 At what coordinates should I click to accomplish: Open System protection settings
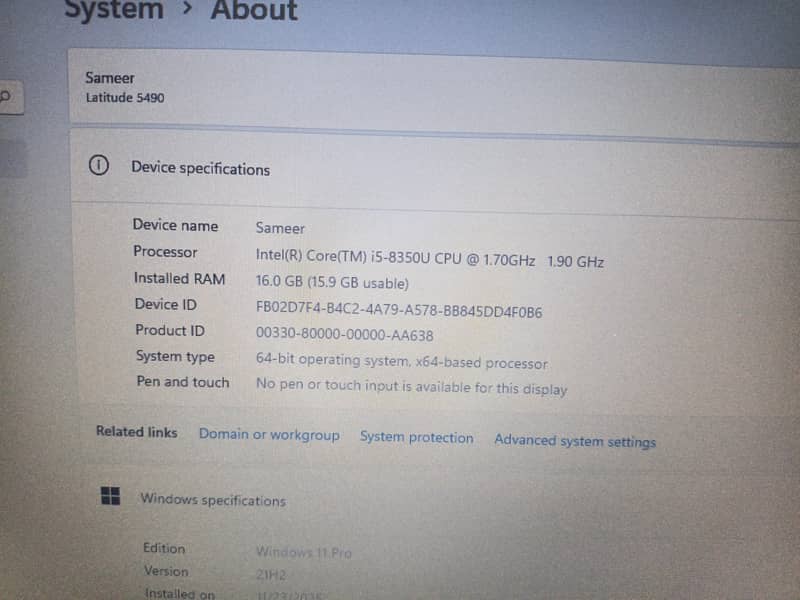tap(416, 437)
